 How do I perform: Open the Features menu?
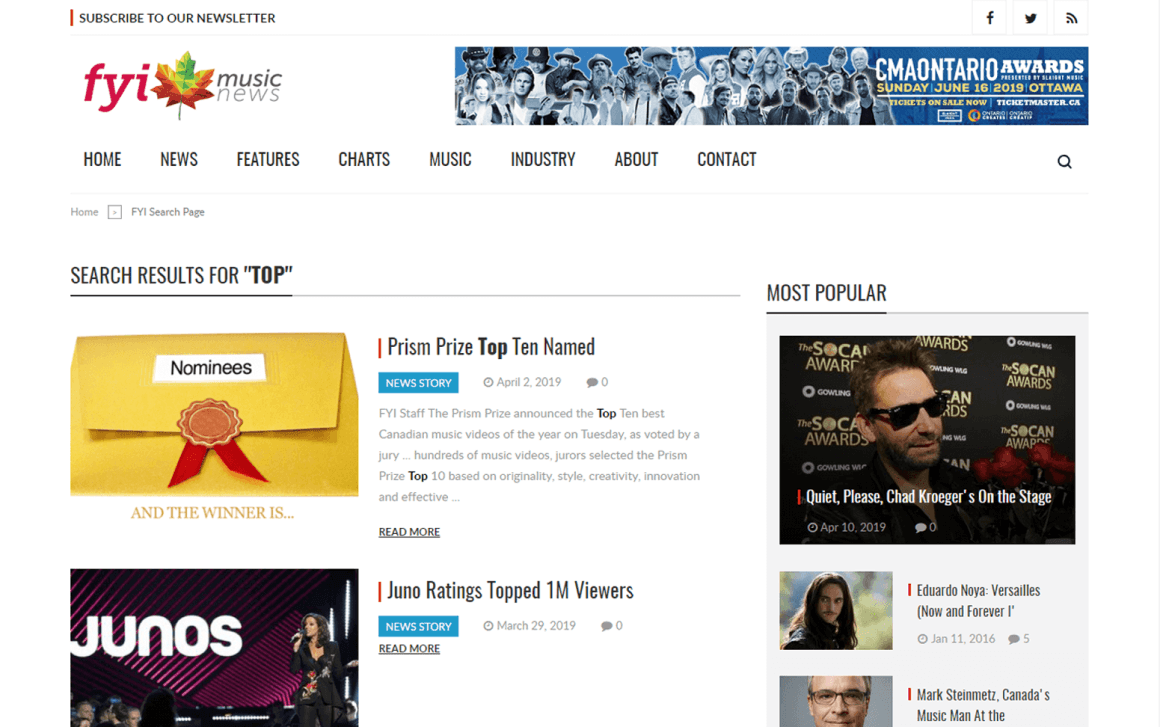click(268, 160)
